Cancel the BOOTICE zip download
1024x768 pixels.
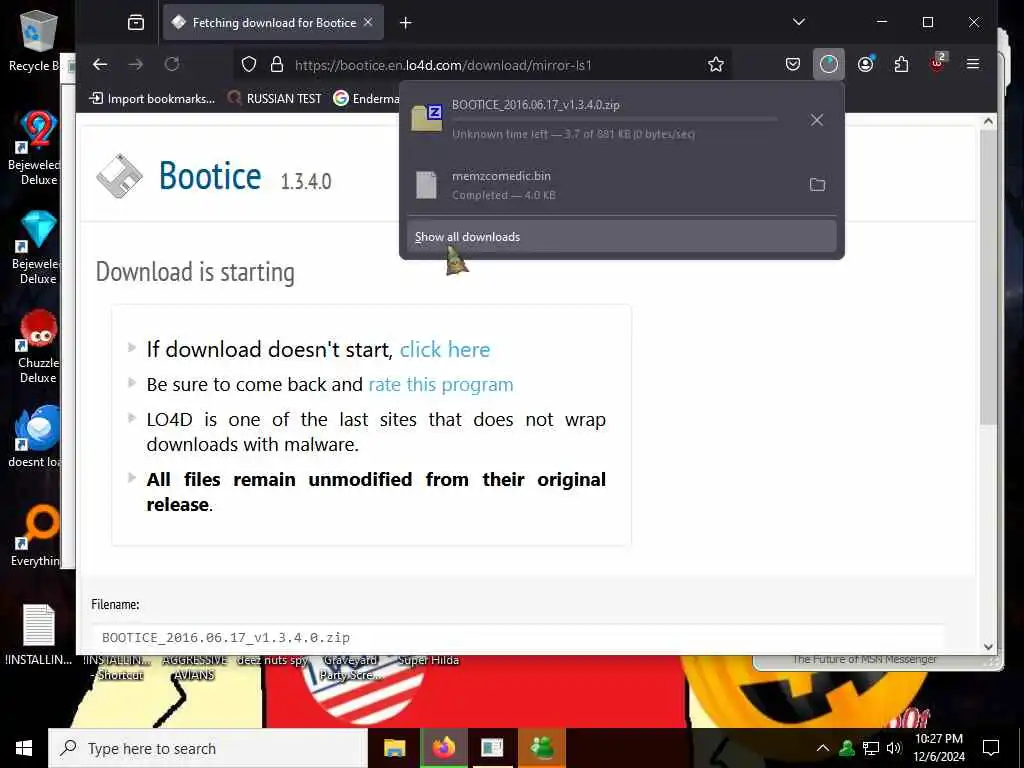(816, 120)
